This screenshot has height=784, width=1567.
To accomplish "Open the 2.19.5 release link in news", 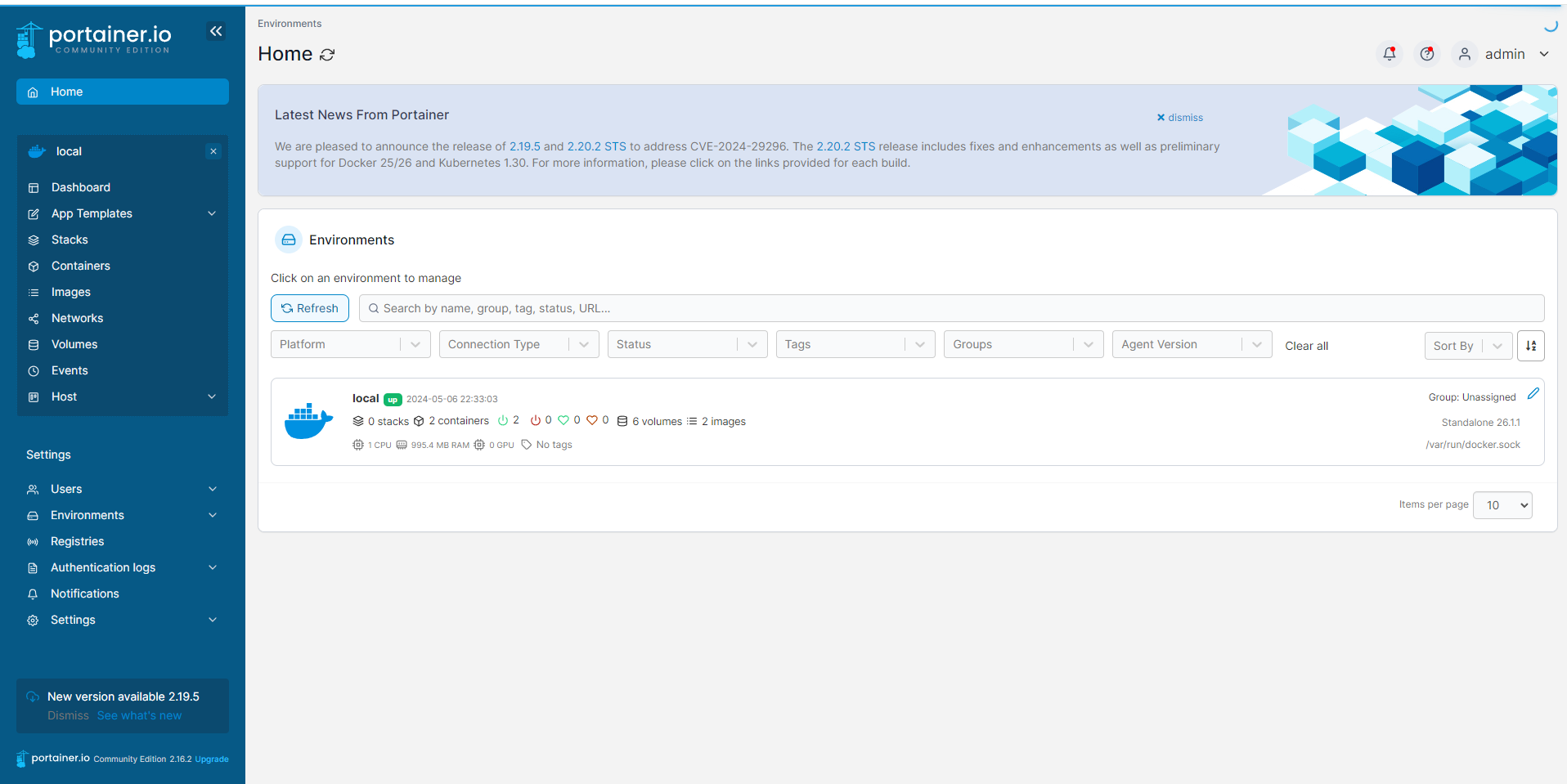I will pyautogui.click(x=525, y=146).
